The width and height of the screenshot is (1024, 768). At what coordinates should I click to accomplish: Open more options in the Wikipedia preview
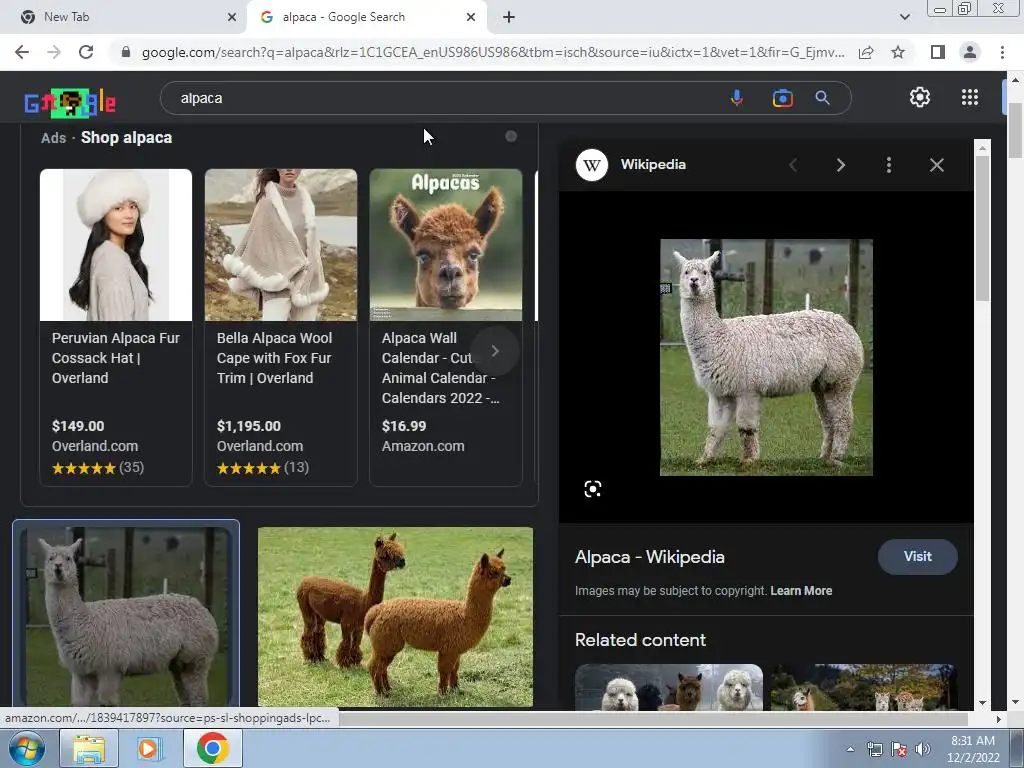(888, 165)
